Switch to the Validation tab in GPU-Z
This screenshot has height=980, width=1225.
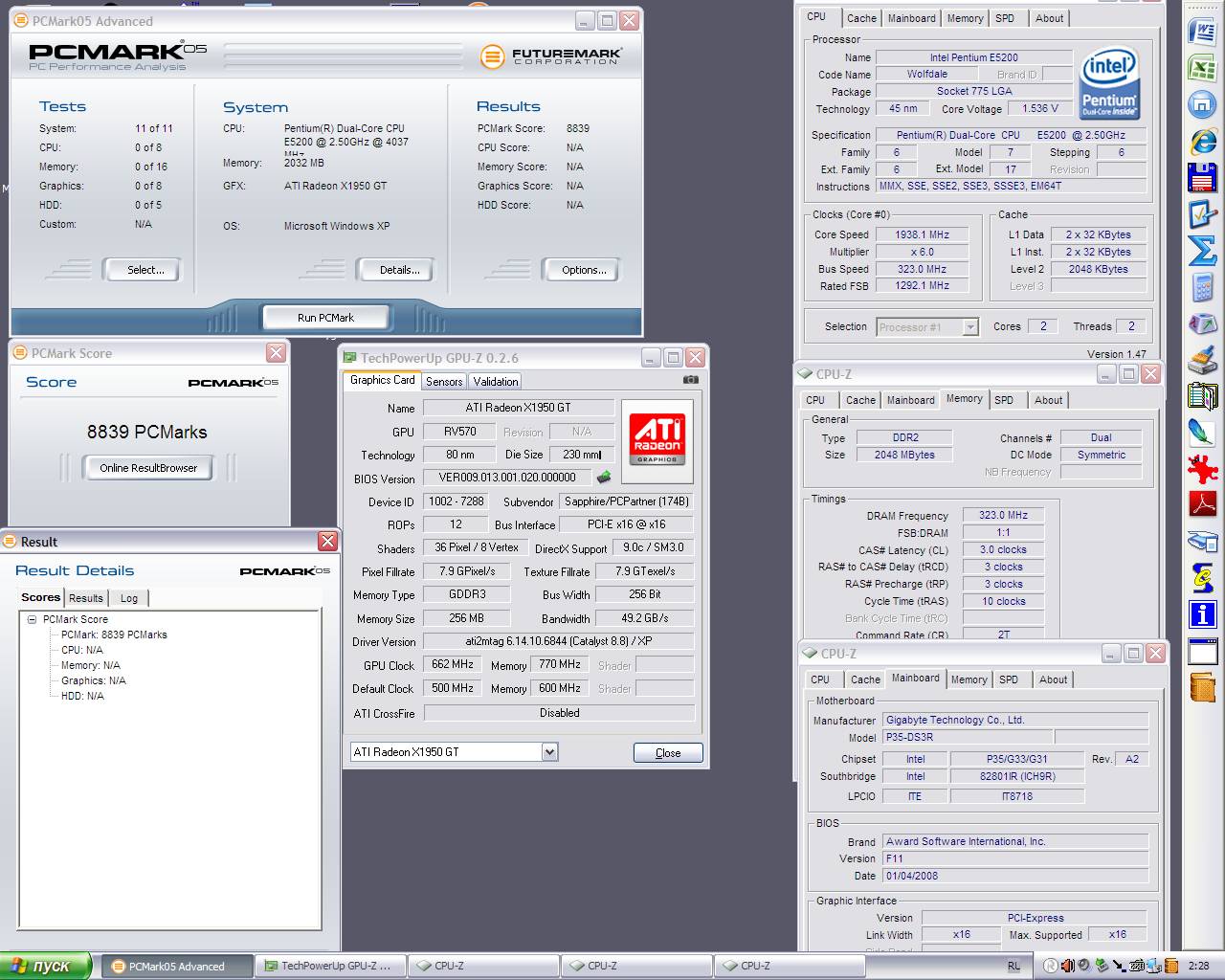pyautogui.click(x=496, y=381)
